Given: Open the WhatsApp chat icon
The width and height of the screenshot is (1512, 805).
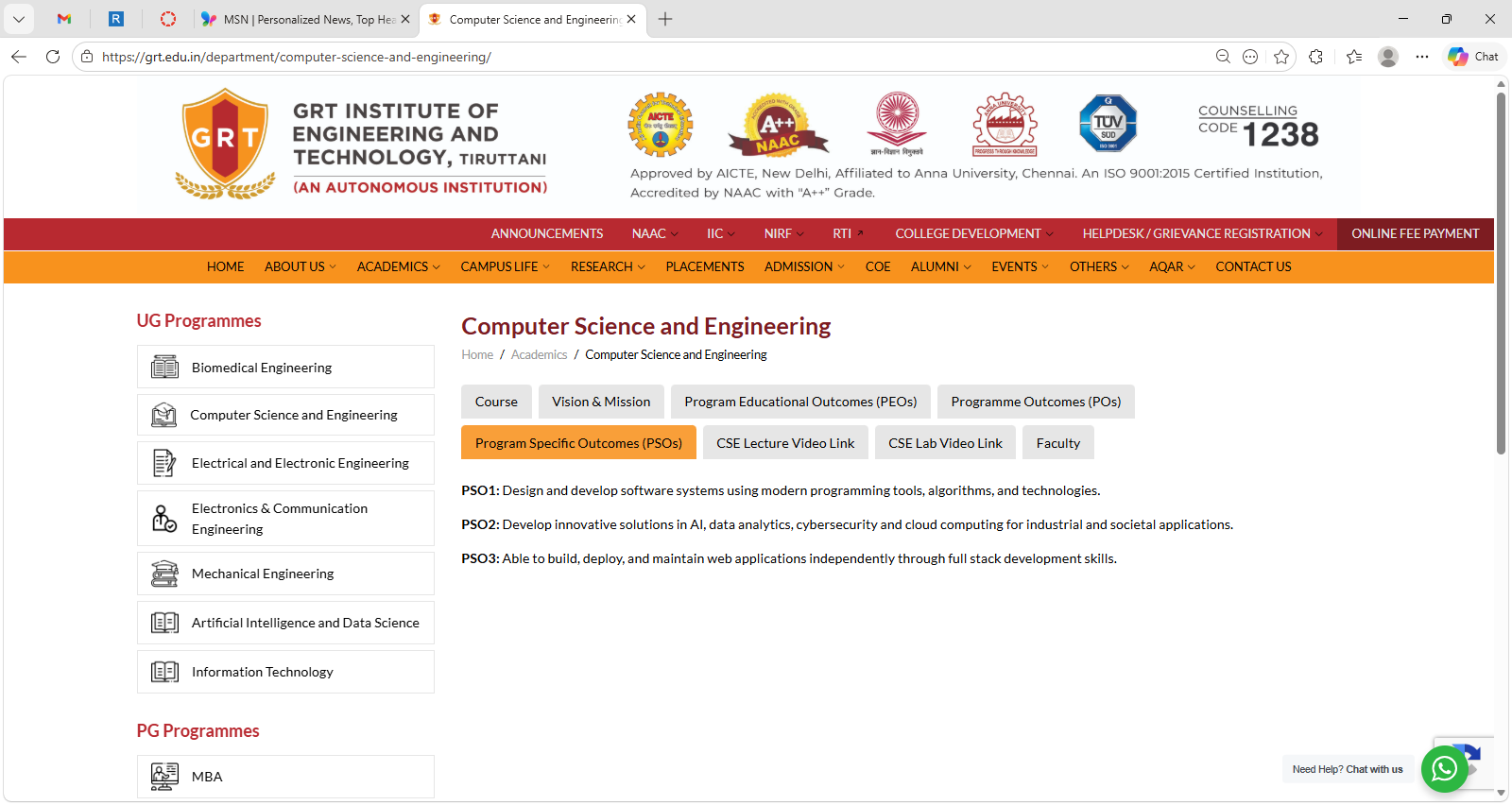Looking at the screenshot, I should pos(1444,769).
